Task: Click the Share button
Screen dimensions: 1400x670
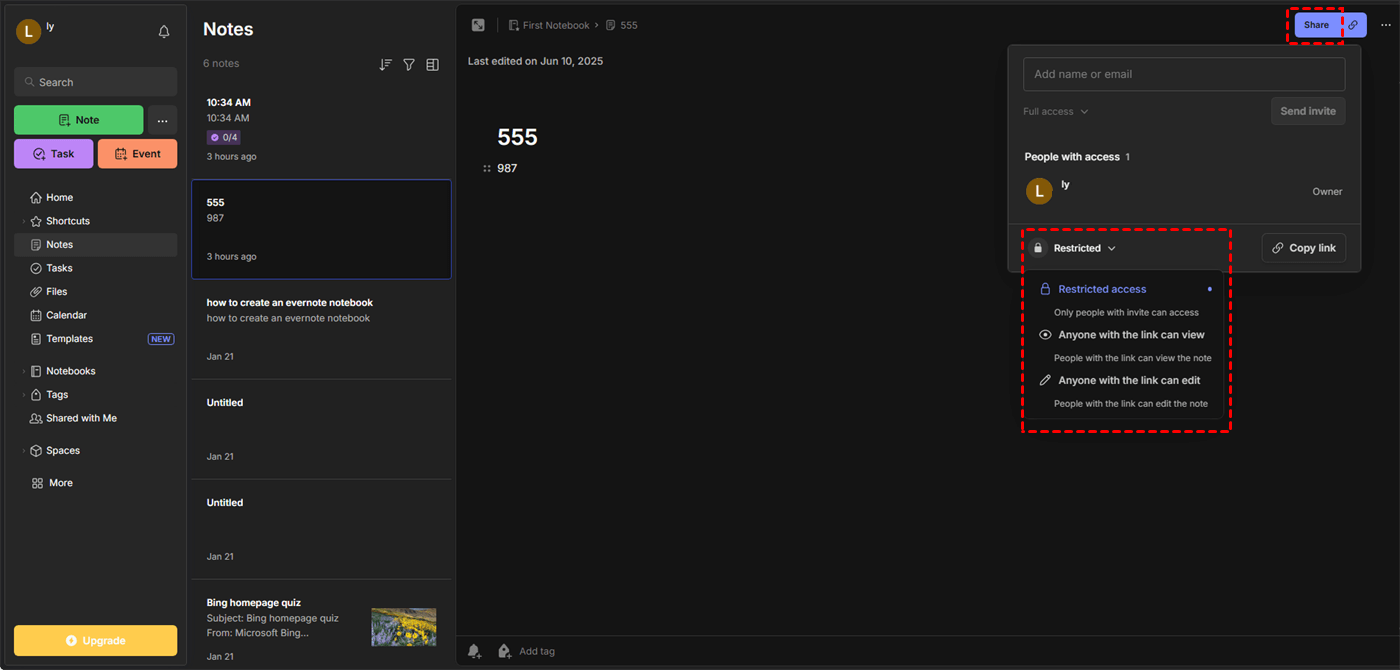Action: point(1316,25)
